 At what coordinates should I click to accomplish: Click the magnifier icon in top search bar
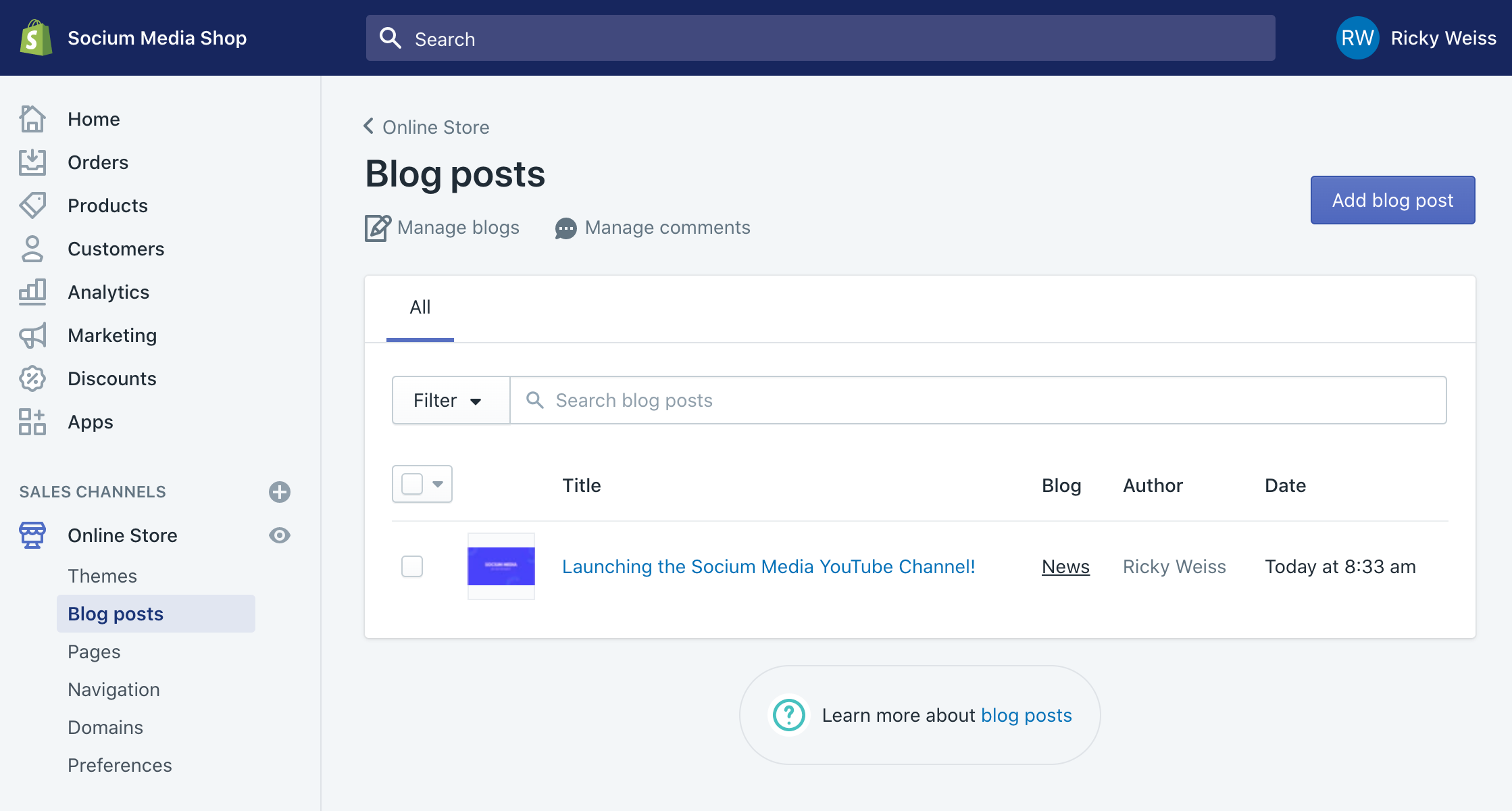click(x=390, y=38)
